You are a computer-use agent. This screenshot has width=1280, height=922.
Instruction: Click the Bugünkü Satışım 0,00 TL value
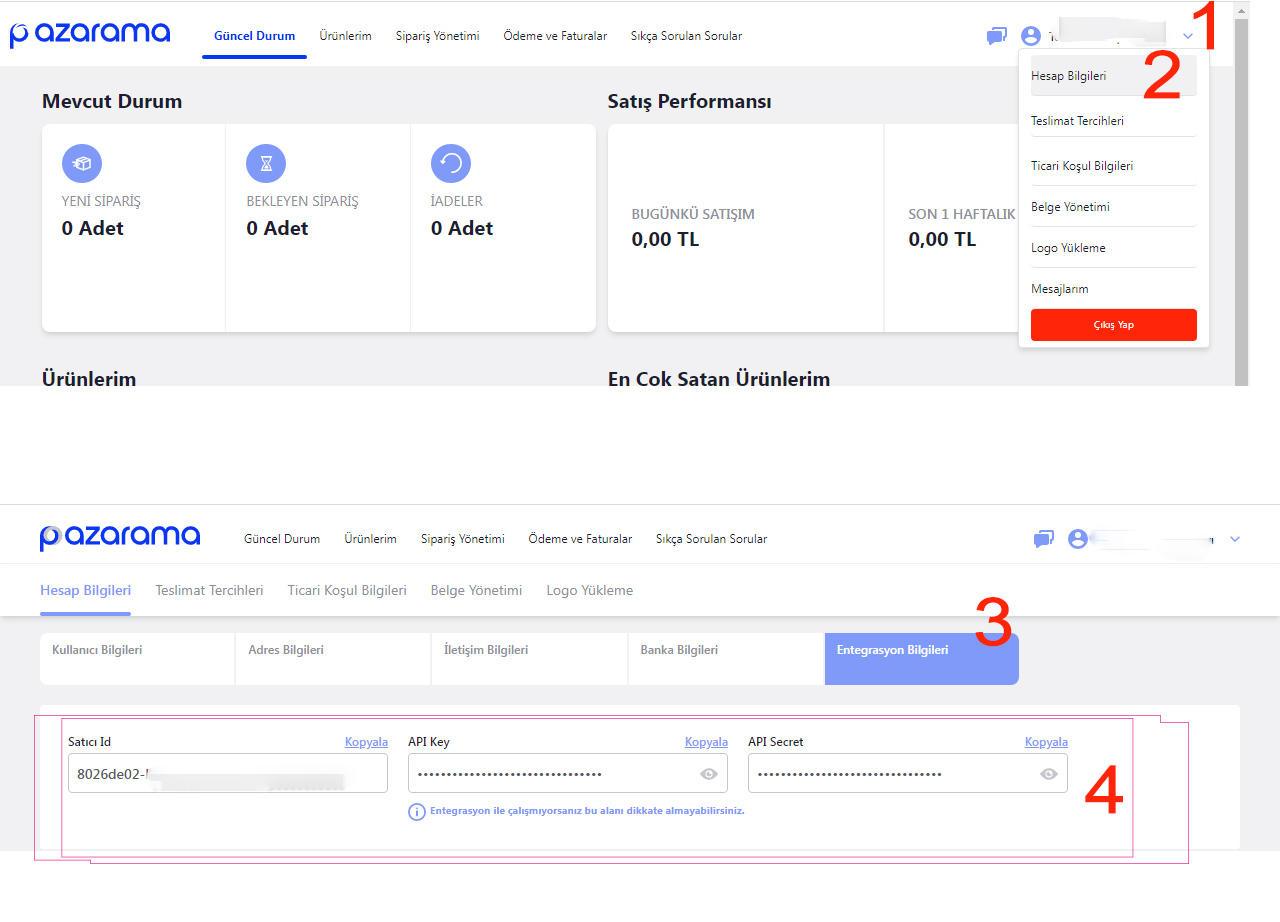(x=665, y=239)
